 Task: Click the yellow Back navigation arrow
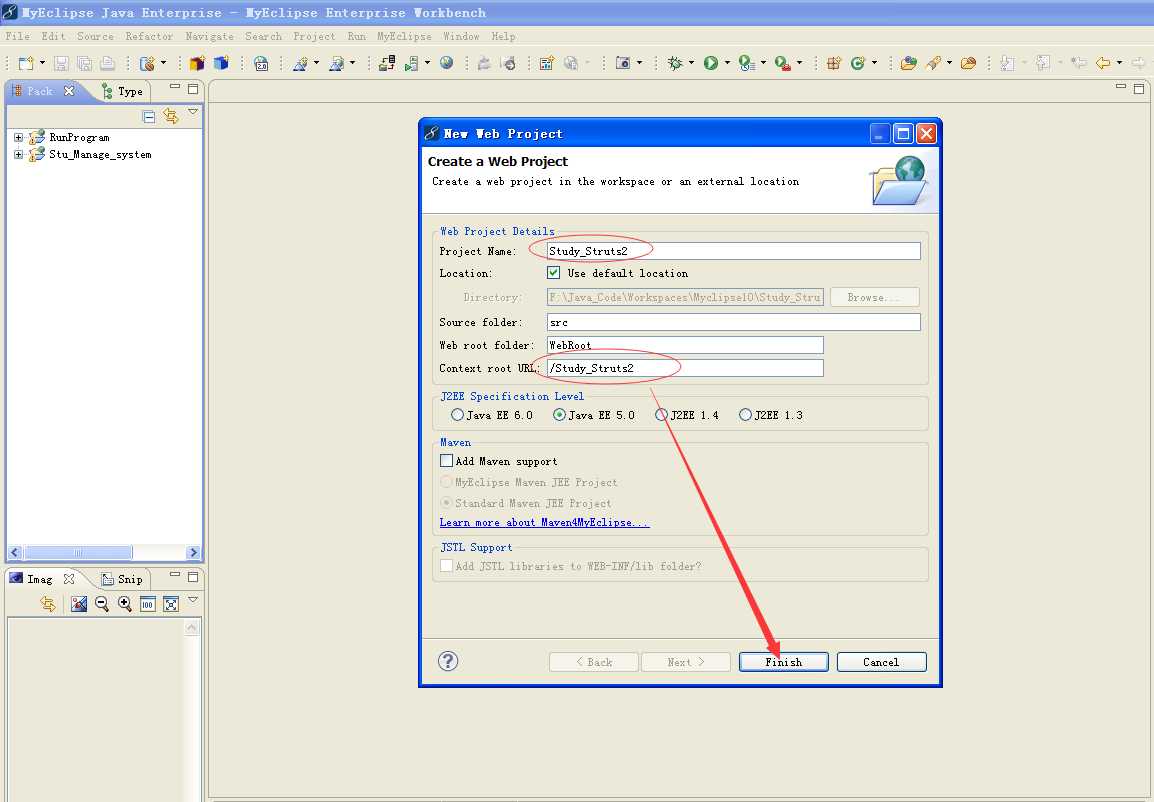pos(1102,63)
